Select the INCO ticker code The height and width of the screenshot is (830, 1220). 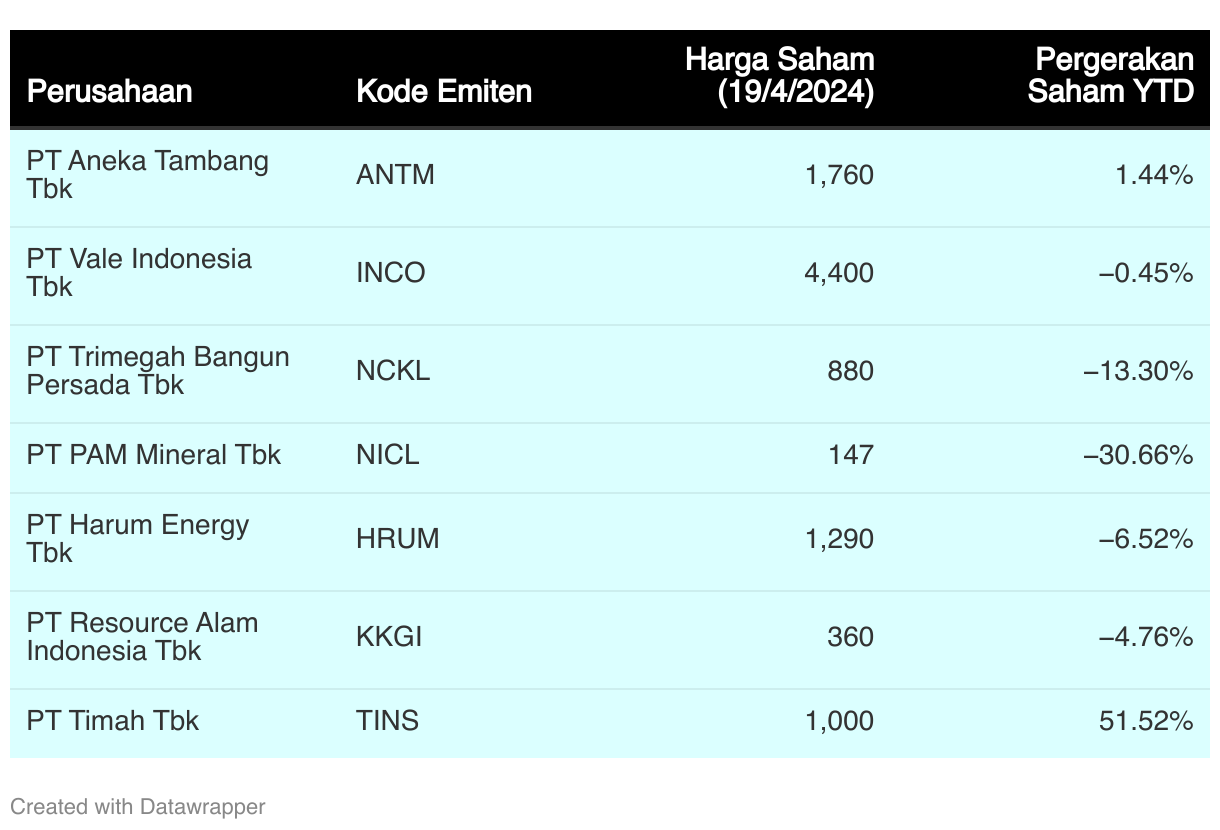tap(390, 273)
